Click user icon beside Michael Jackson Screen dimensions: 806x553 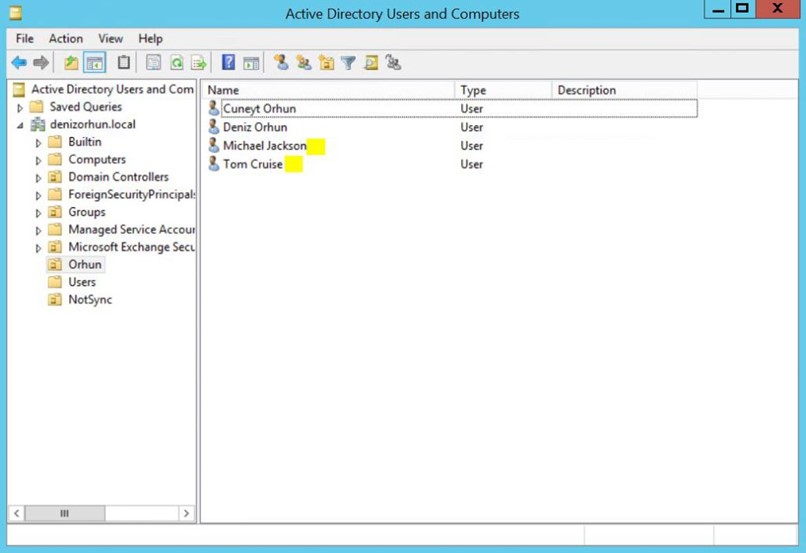point(213,145)
